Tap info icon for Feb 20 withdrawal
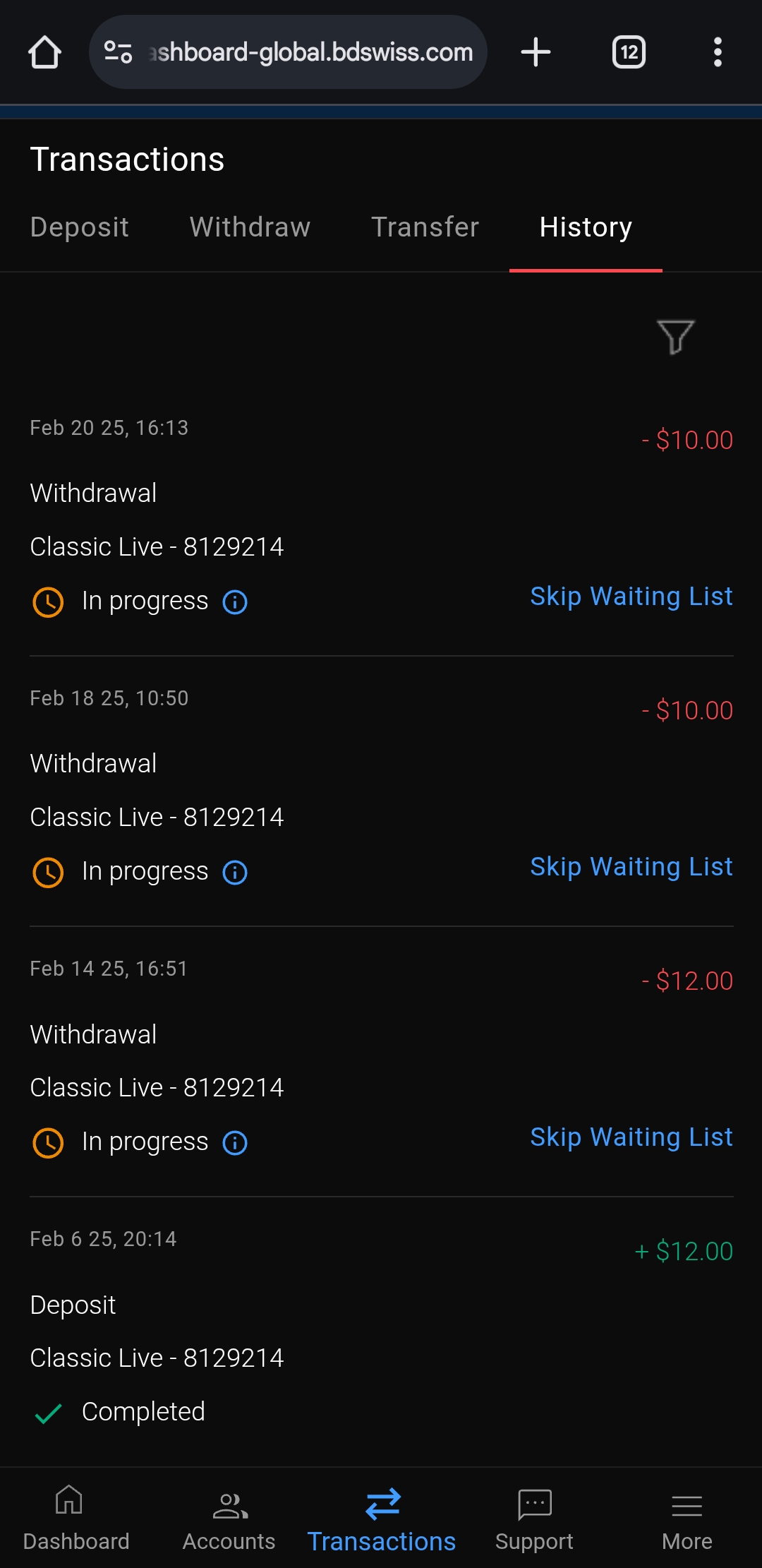The image size is (762, 1568). (x=235, y=602)
